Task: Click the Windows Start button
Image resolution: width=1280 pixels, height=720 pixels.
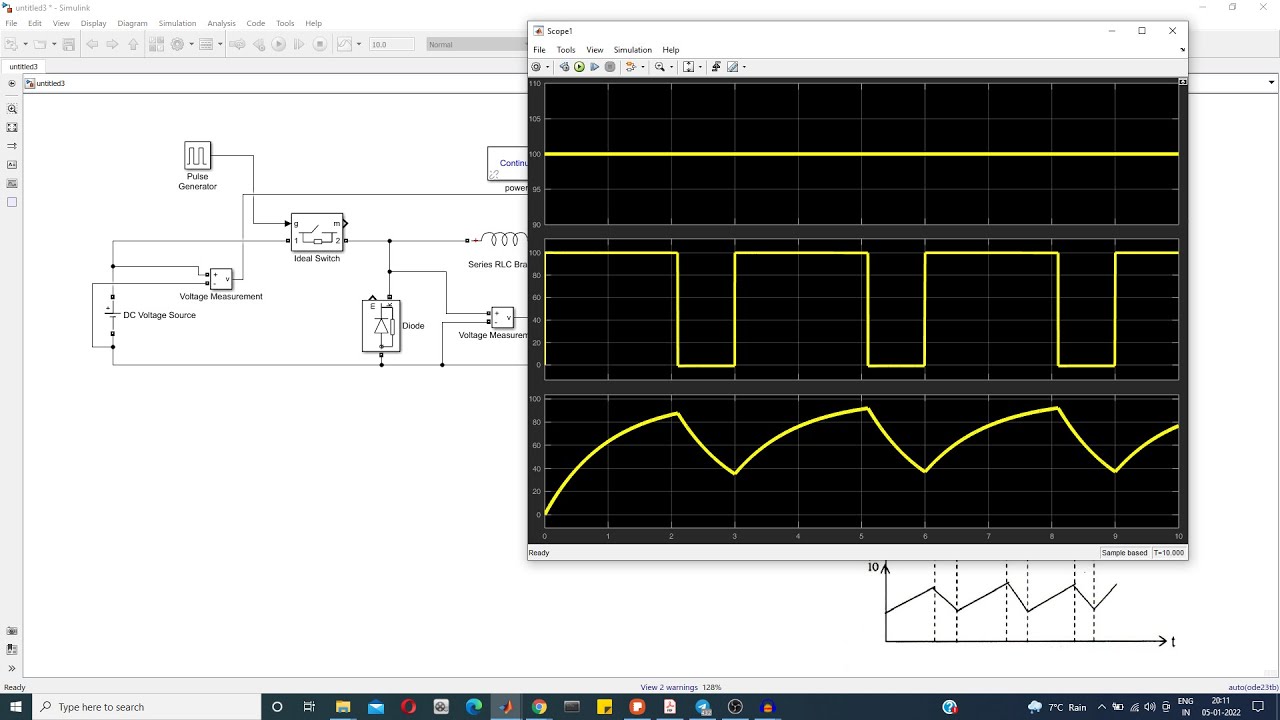Action: pyautogui.click(x=16, y=707)
